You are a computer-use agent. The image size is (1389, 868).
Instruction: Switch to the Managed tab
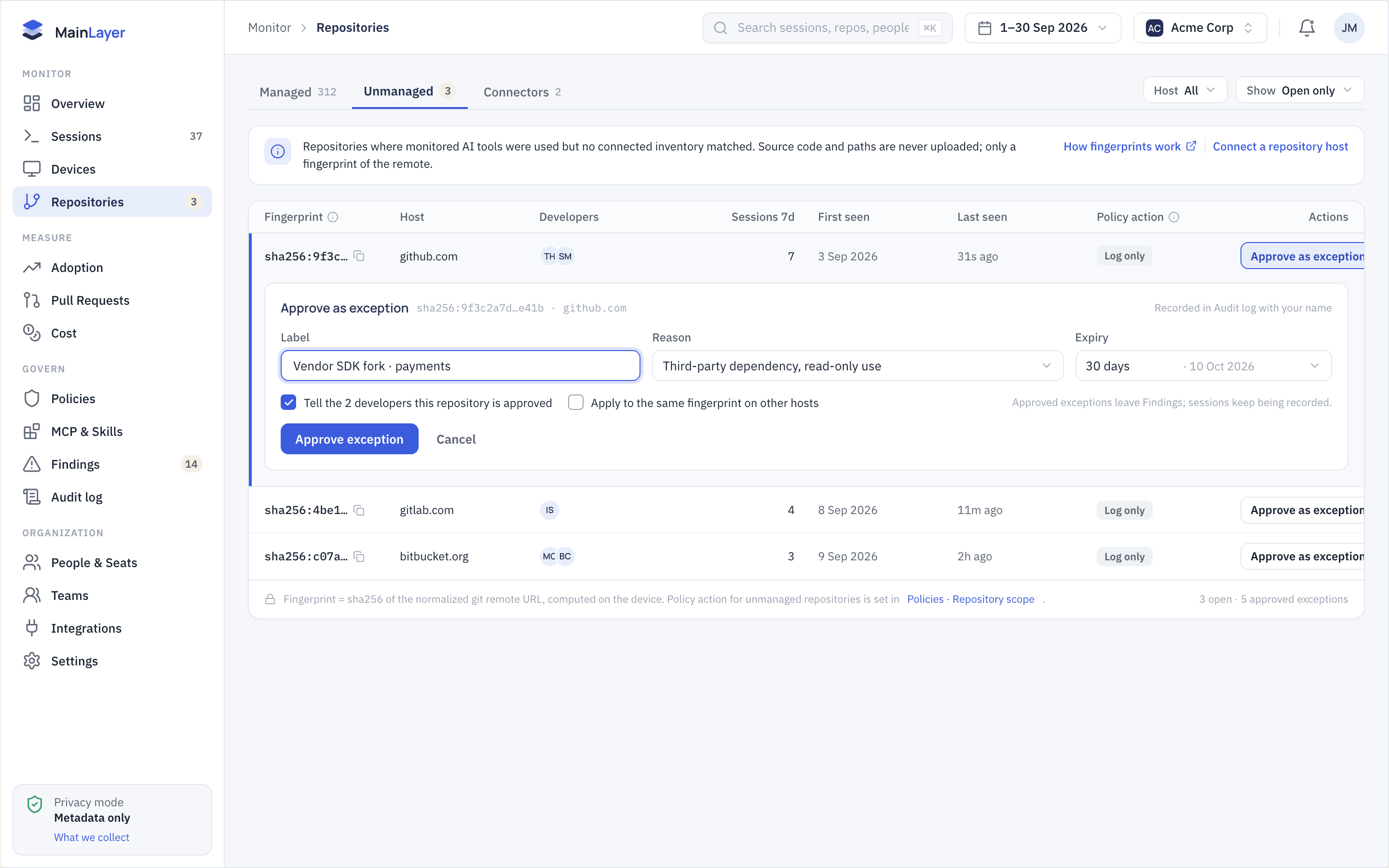(x=298, y=92)
